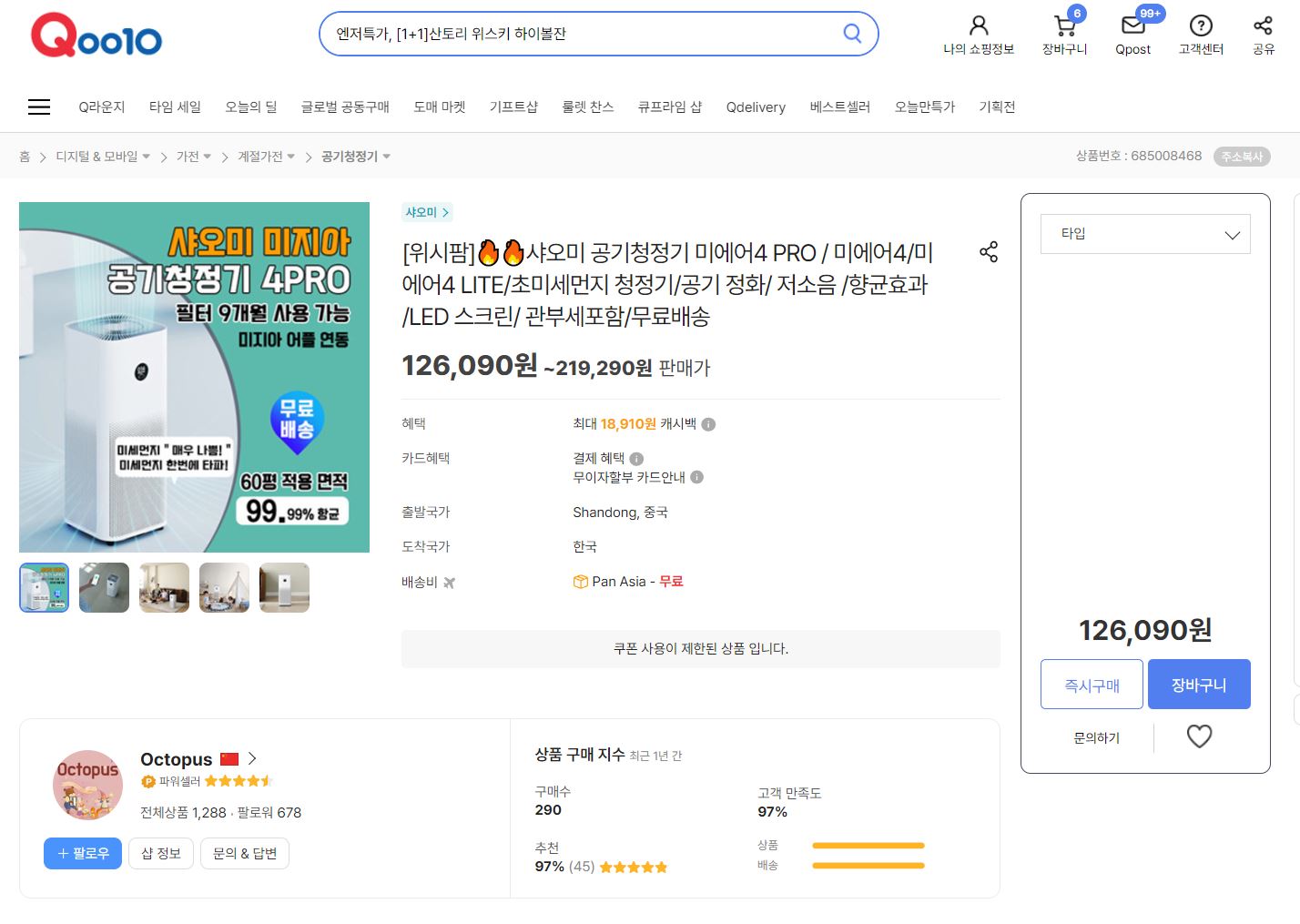Click blue 장바구니 button in purchase panel
Image resolution: width=1300 pixels, height=924 pixels.
1199,685
